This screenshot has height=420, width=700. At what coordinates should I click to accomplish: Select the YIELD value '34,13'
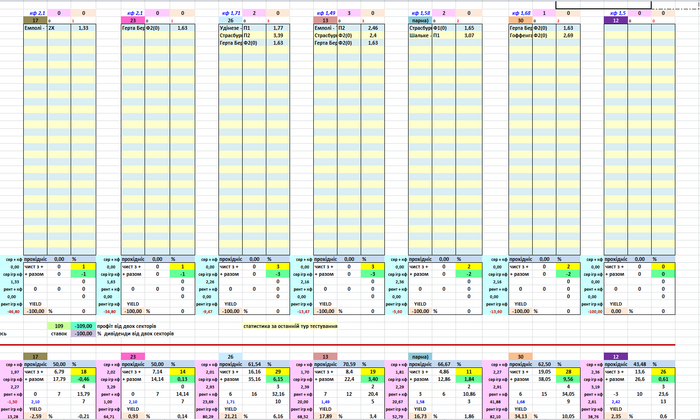click(521, 416)
